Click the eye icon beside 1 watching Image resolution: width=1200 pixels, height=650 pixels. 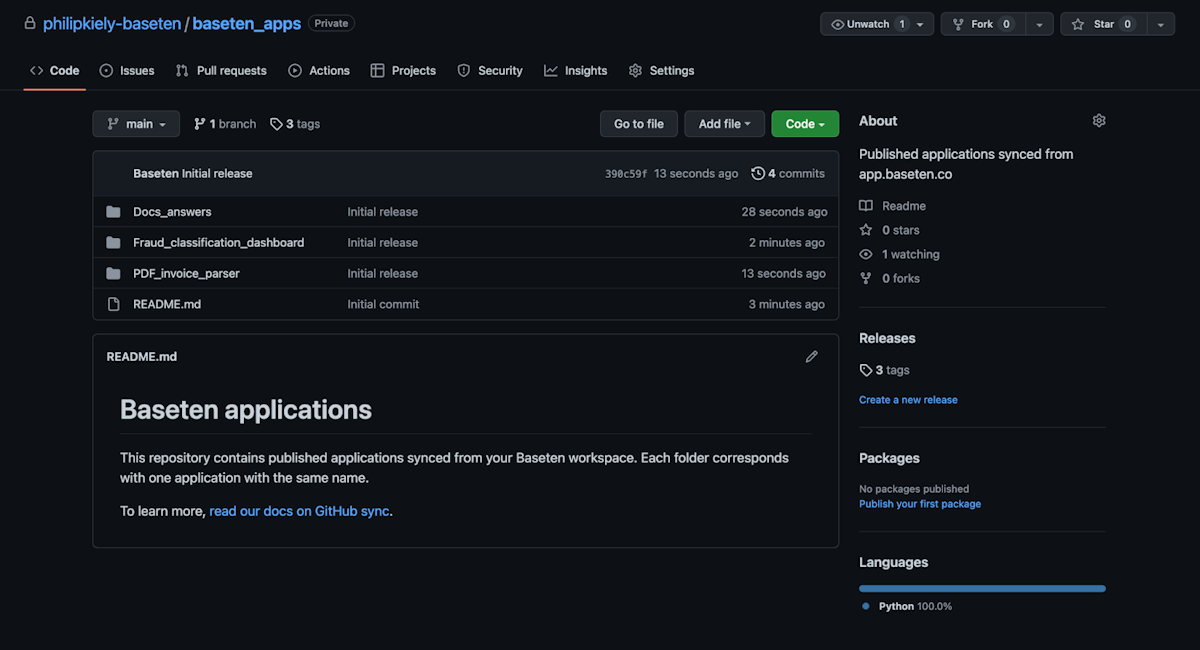[x=866, y=254]
